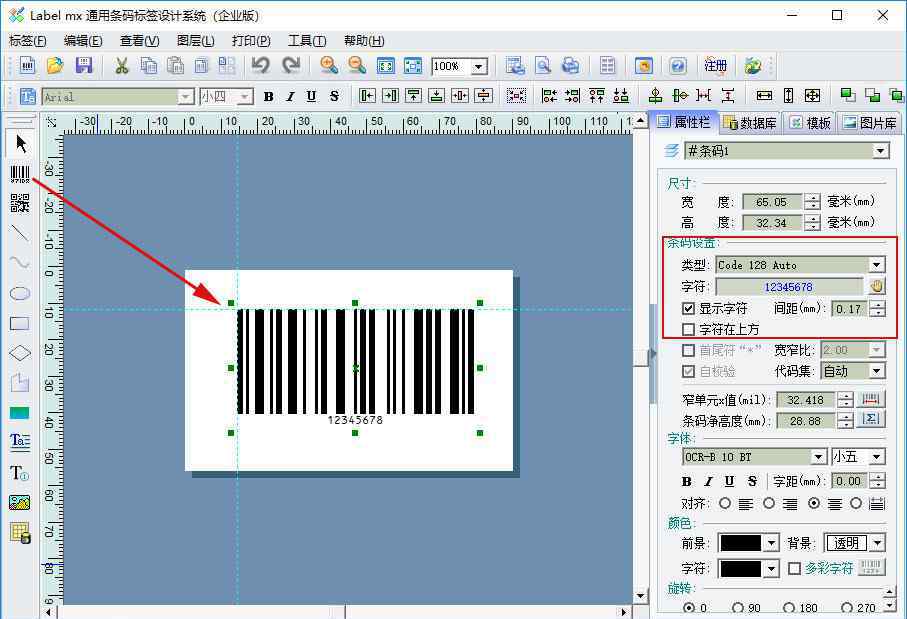Select the single-line text tool

tap(20, 473)
